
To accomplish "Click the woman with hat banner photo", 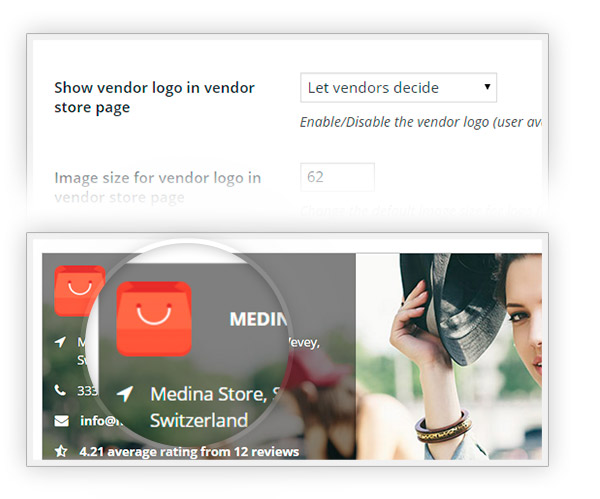I will point(448,356).
